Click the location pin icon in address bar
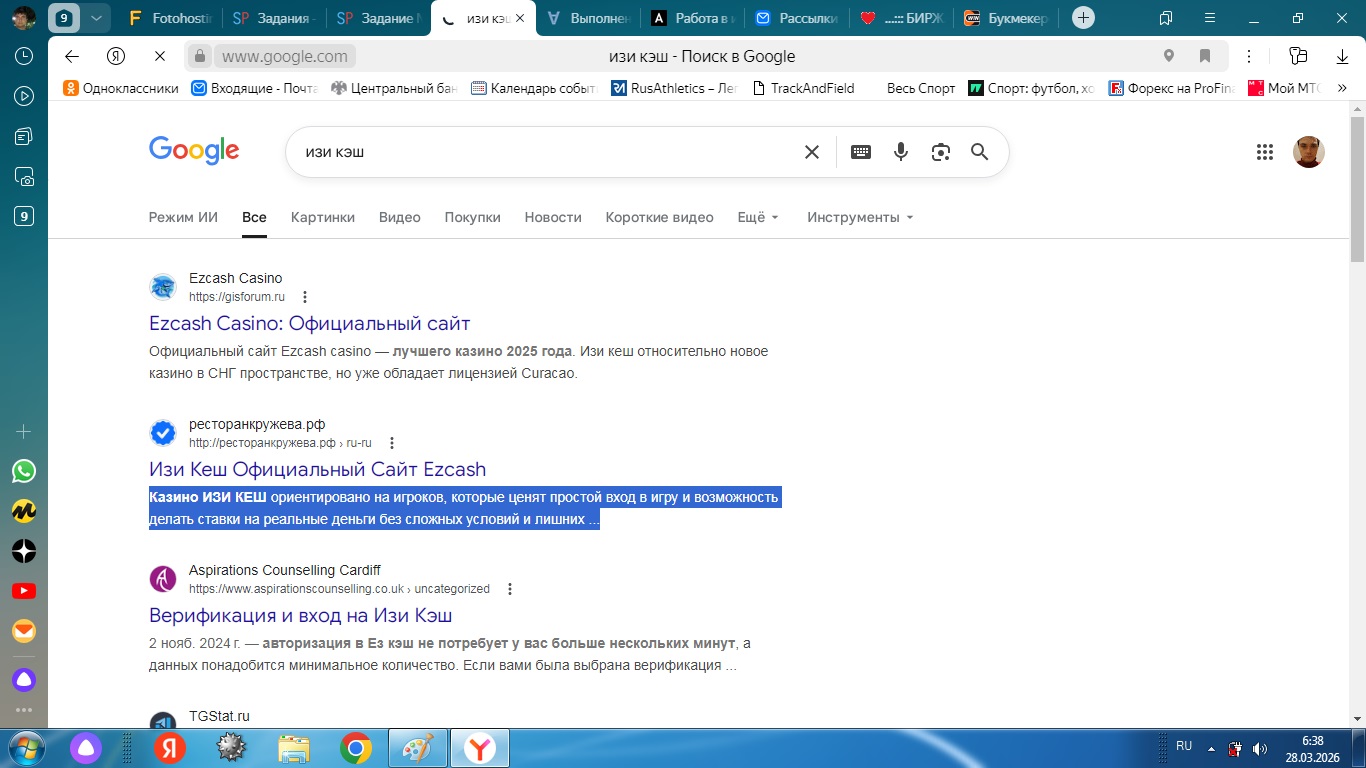 click(1169, 56)
